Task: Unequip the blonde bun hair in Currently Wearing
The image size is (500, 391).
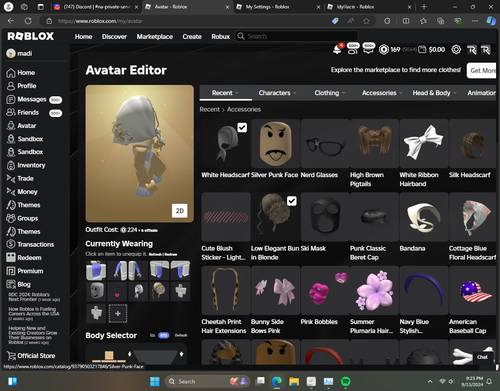Action: click(159, 291)
